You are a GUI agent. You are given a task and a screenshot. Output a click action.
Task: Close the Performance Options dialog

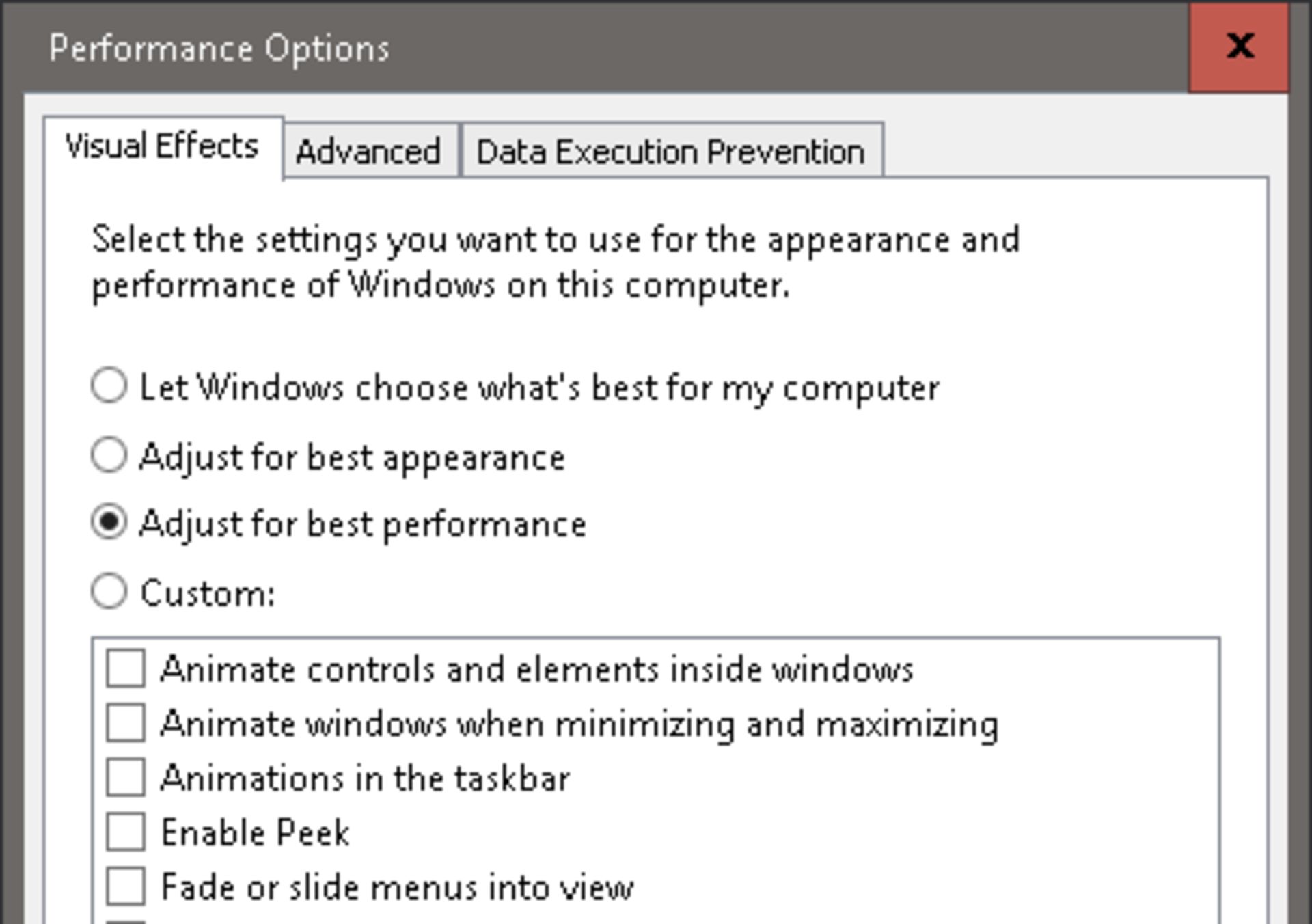coord(1239,48)
